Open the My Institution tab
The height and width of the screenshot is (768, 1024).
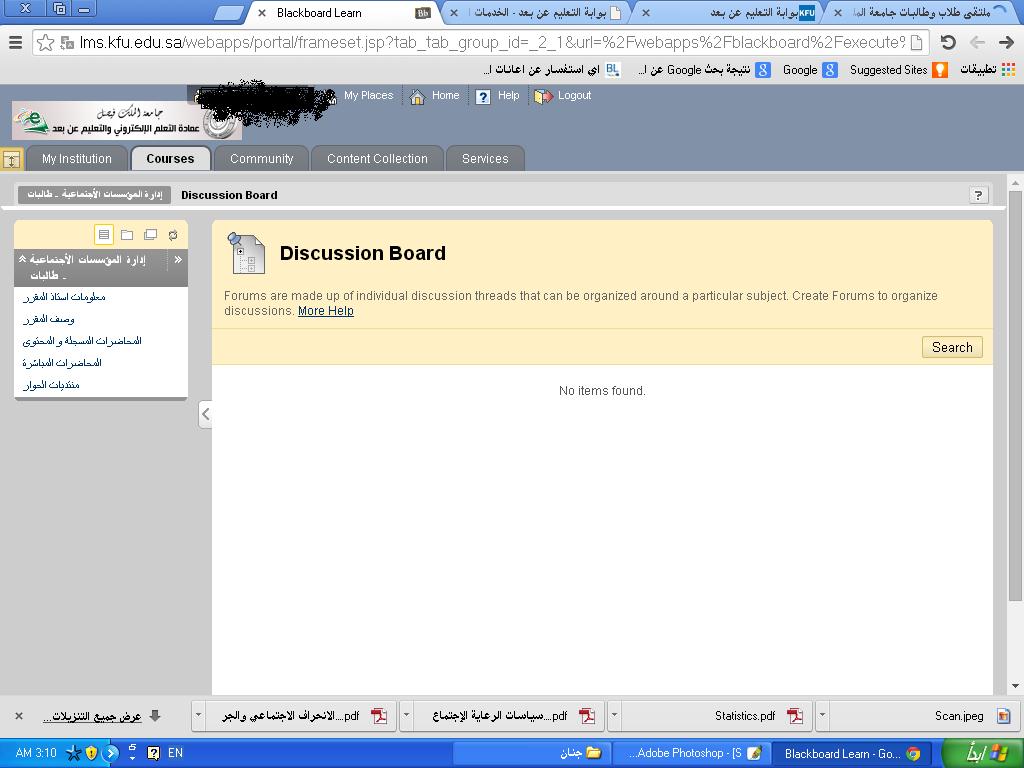click(77, 159)
